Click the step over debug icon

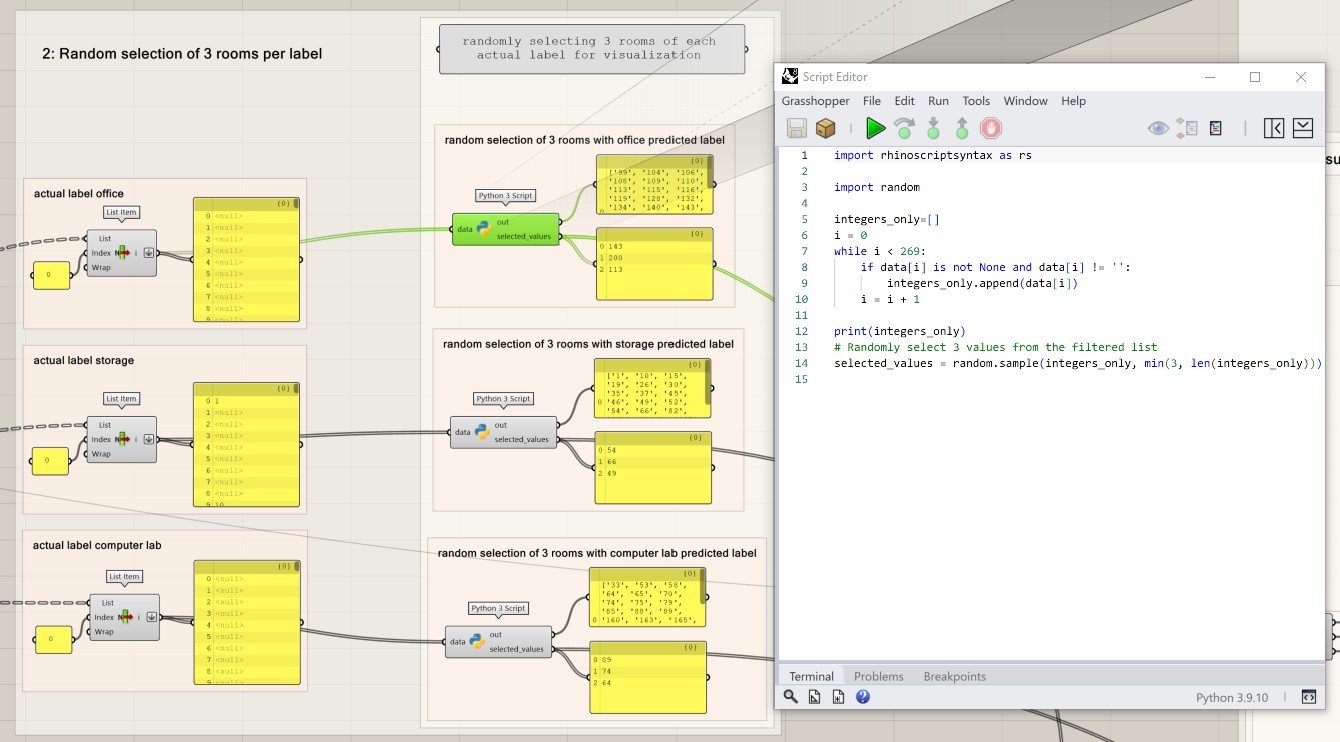[904, 128]
